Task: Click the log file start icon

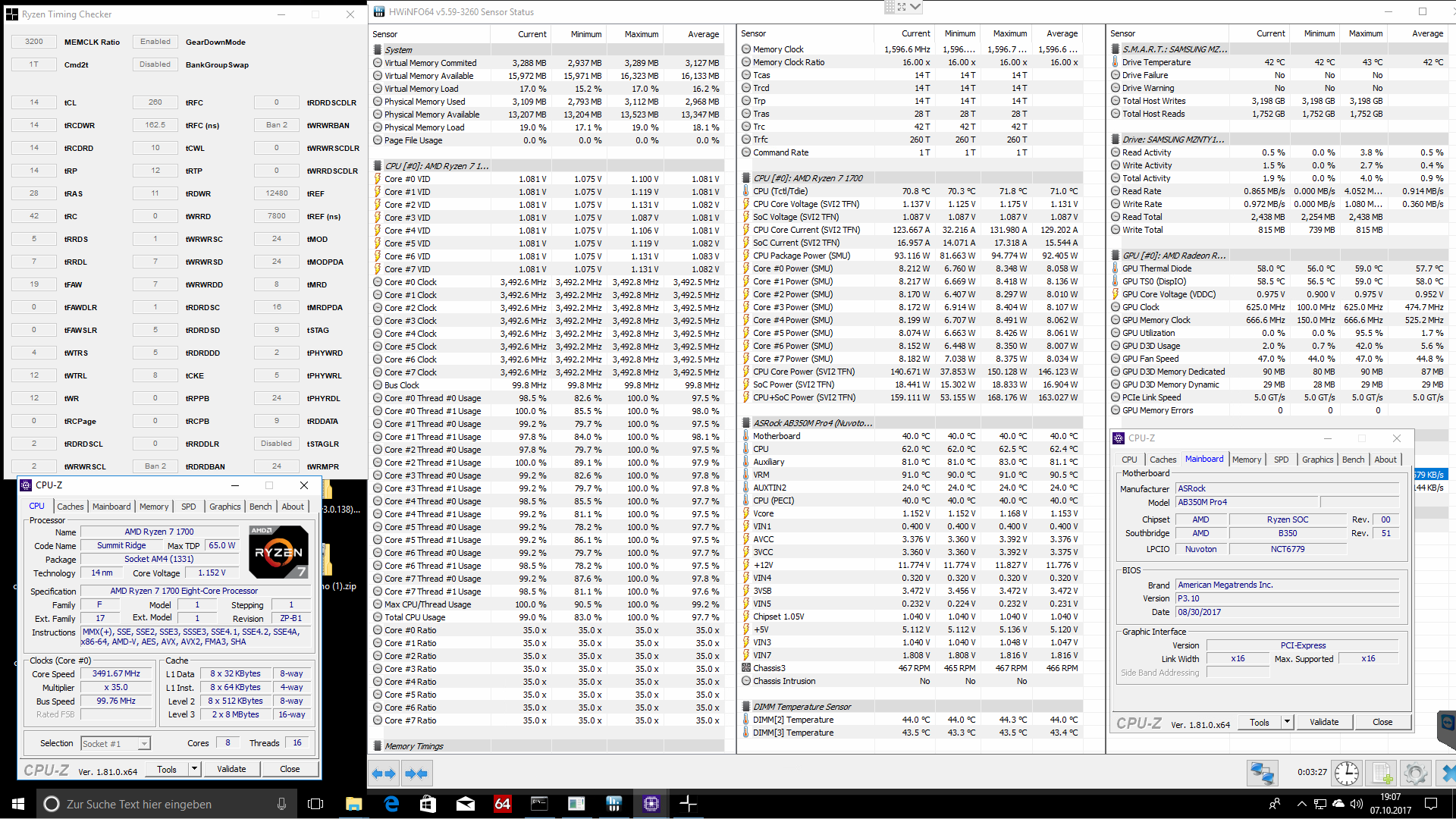Action: point(1382,773)
